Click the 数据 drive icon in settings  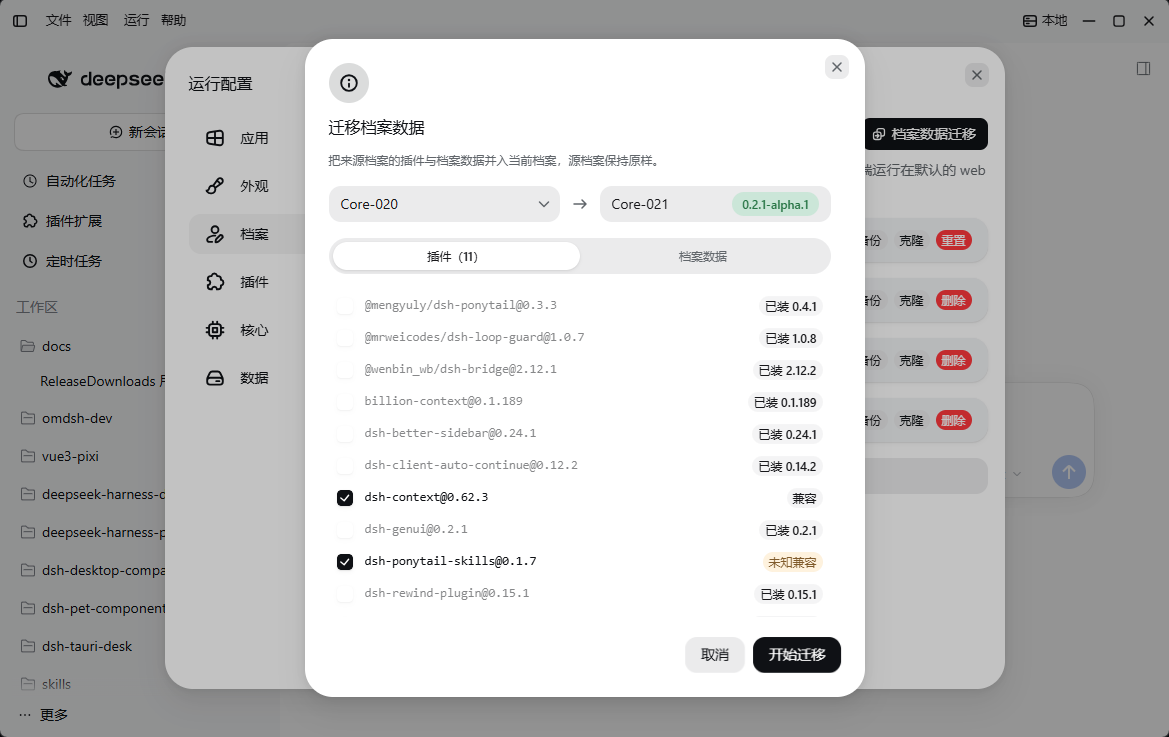click(215, 378)
